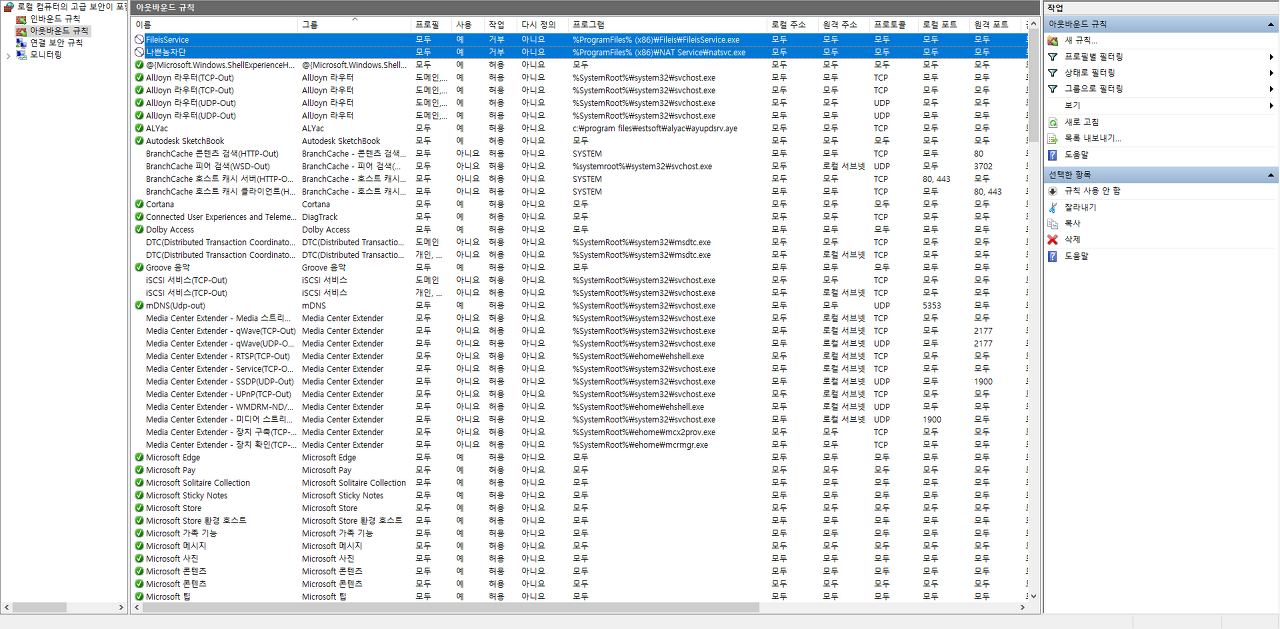Click the 새로 고침 refresh icon
This screenshot has height=629, width=1280.
click(1052, 122)
